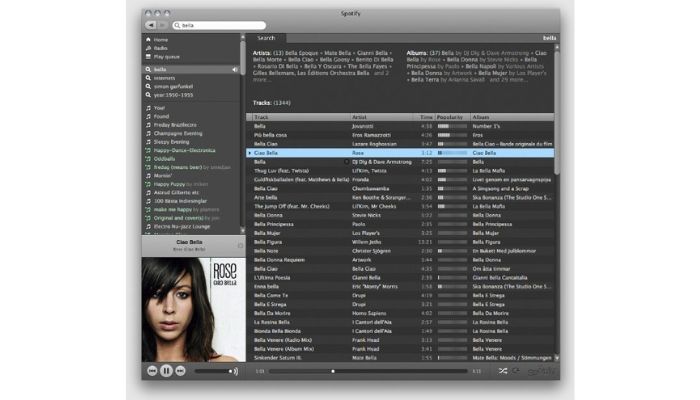The width and height of the screenshot is (700, 400).
Task: Go to Home in the sidebar
Action: coord(161,40)
